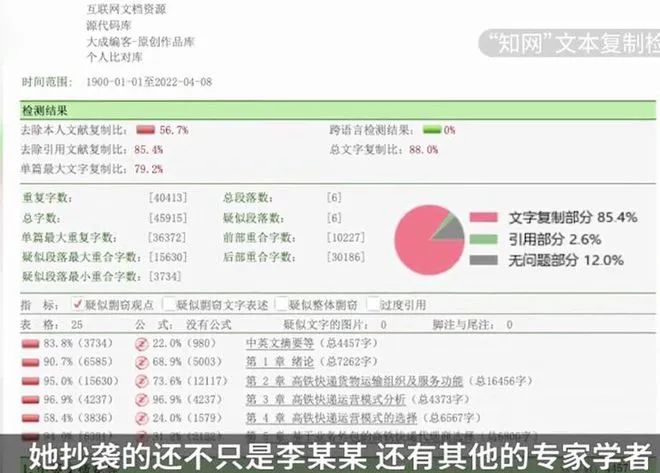The height and width of the screenshot is (473, 660).
Task: Uncheck the 疑似剽窃观点 checkbox
Action: tap(77, 304)
